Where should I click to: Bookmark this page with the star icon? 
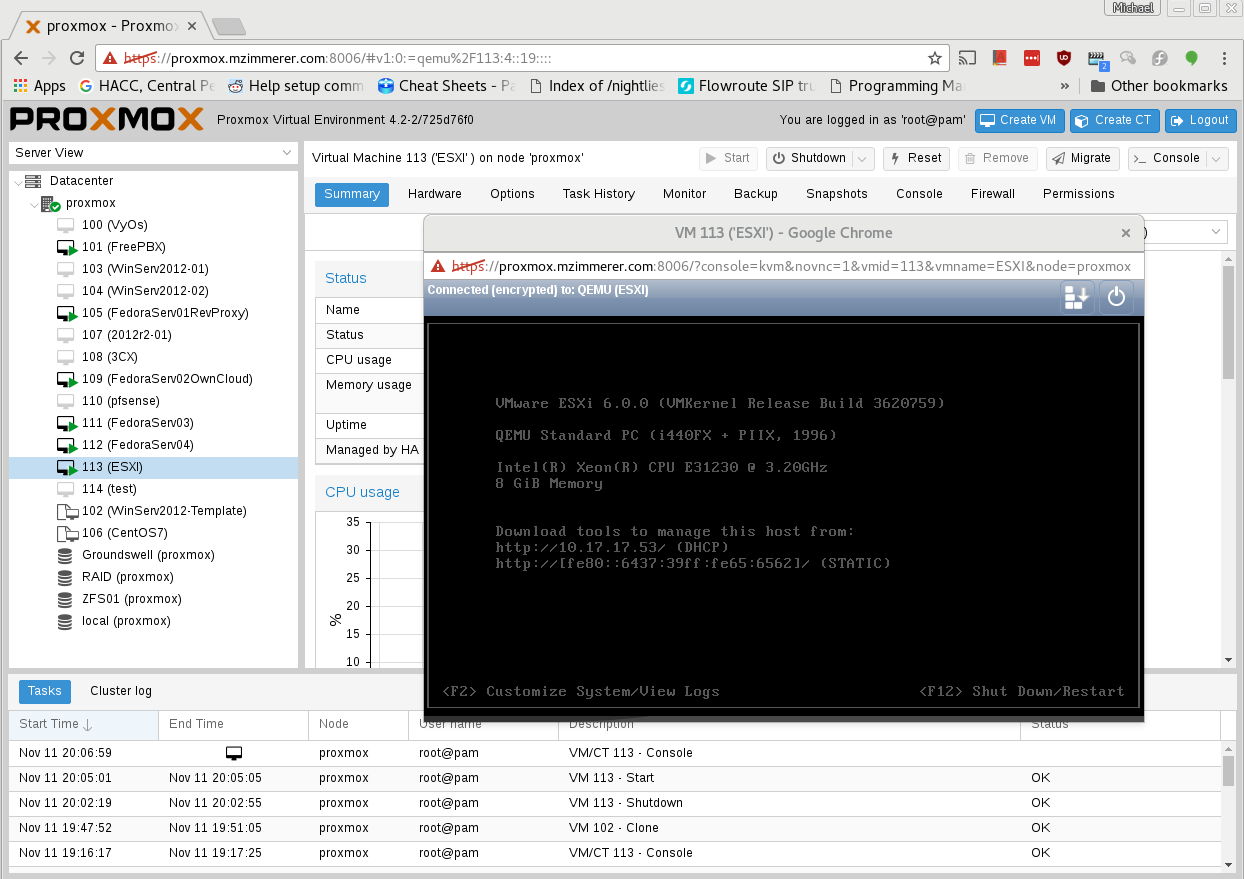[x=935, y=58]
